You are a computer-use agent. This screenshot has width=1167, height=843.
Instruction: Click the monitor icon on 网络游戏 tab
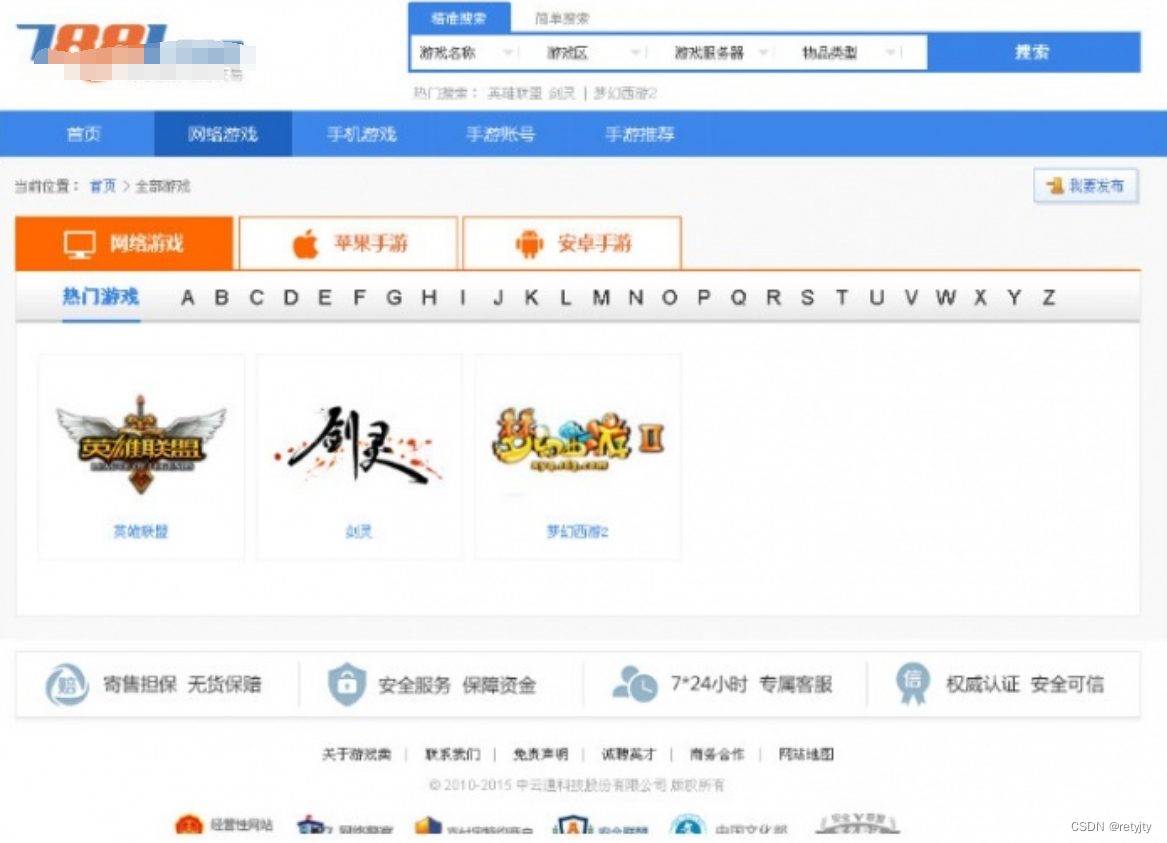[80, 244]
